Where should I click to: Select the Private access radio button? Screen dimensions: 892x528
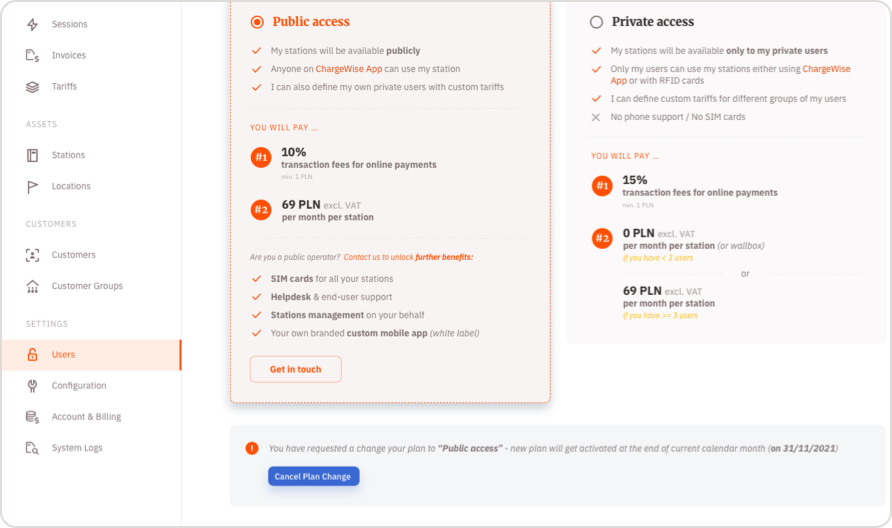pos(596,22)
